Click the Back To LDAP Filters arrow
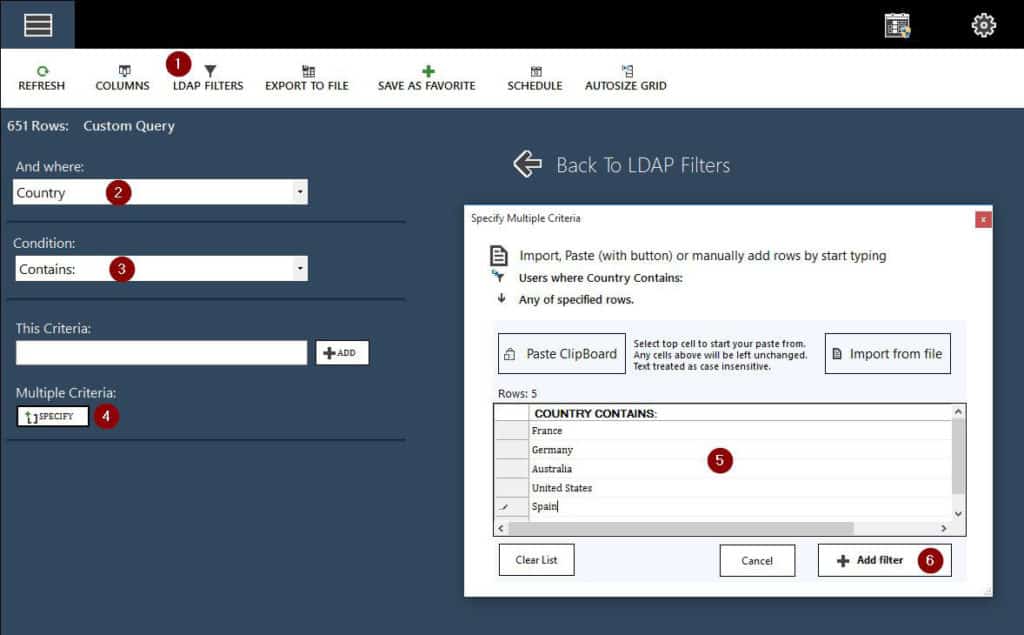 (528, 164)
